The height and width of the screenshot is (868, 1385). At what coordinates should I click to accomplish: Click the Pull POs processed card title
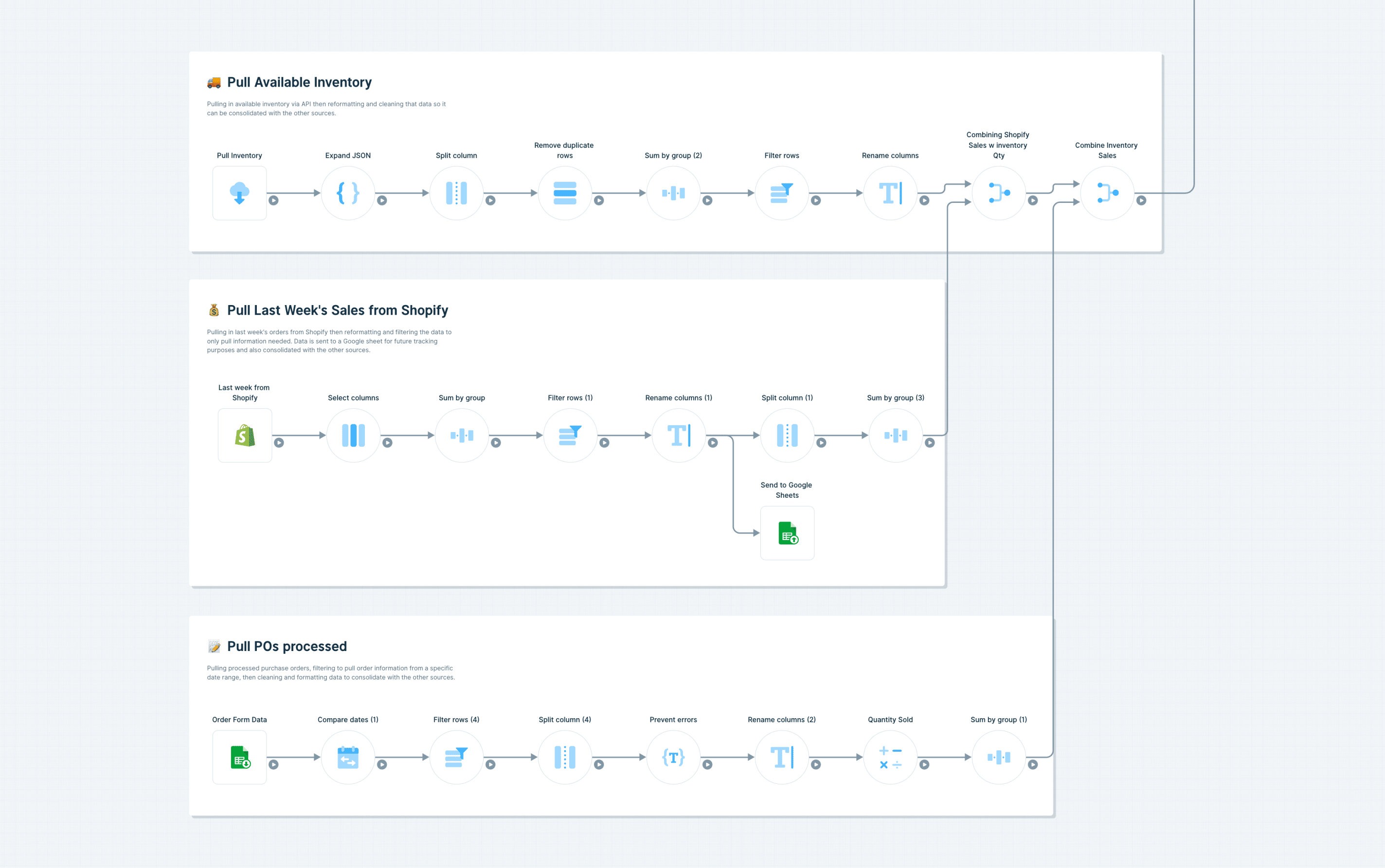pyautogui.click(x=287, y=646)
